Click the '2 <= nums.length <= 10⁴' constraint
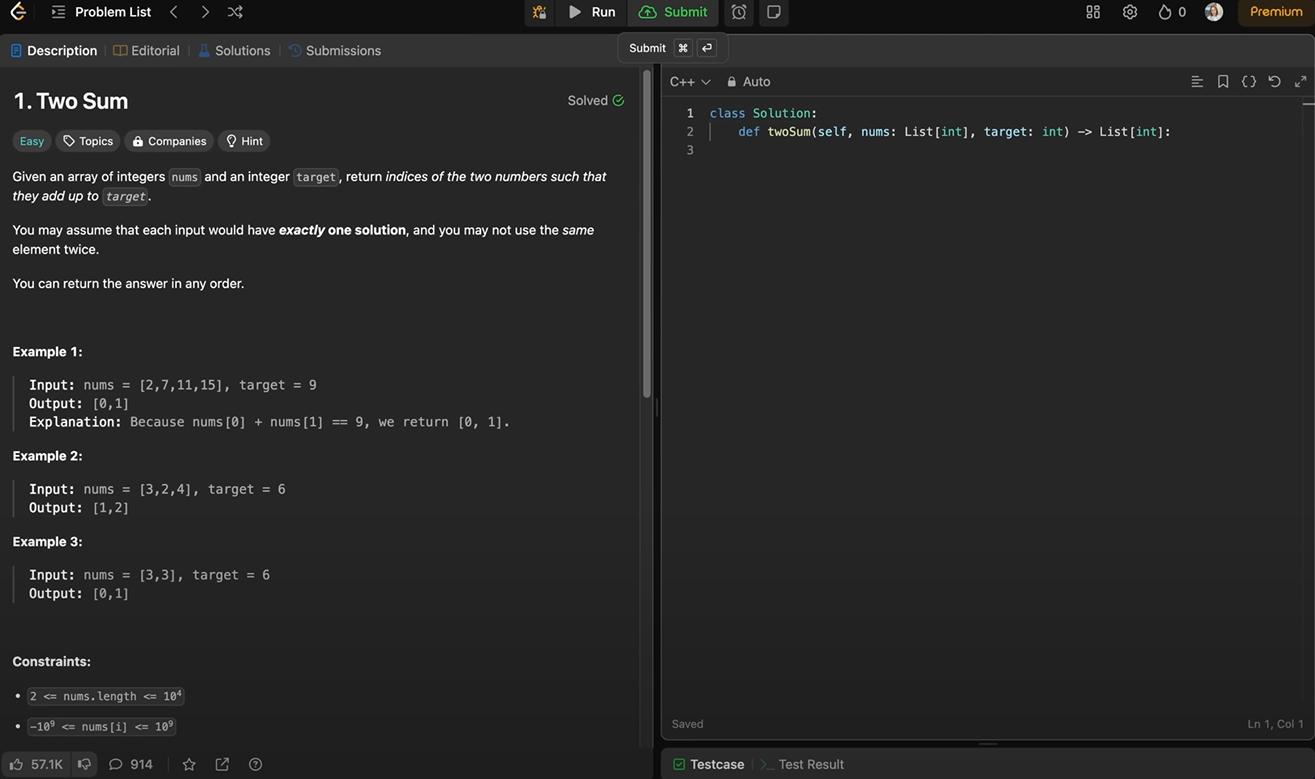The image size is (1315, 779). pos(106,696)
